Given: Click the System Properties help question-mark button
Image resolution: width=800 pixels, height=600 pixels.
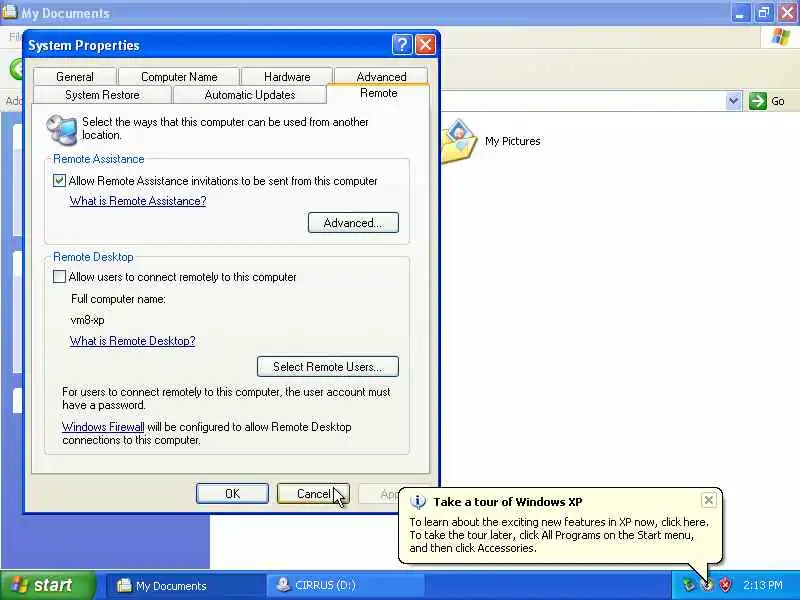Looking at the screenshot, I should tap(402, 45).
